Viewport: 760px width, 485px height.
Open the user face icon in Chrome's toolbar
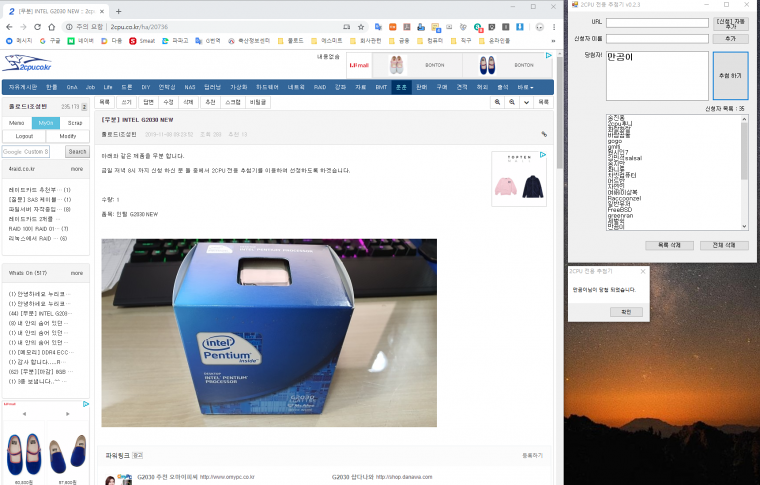(539, 27)
